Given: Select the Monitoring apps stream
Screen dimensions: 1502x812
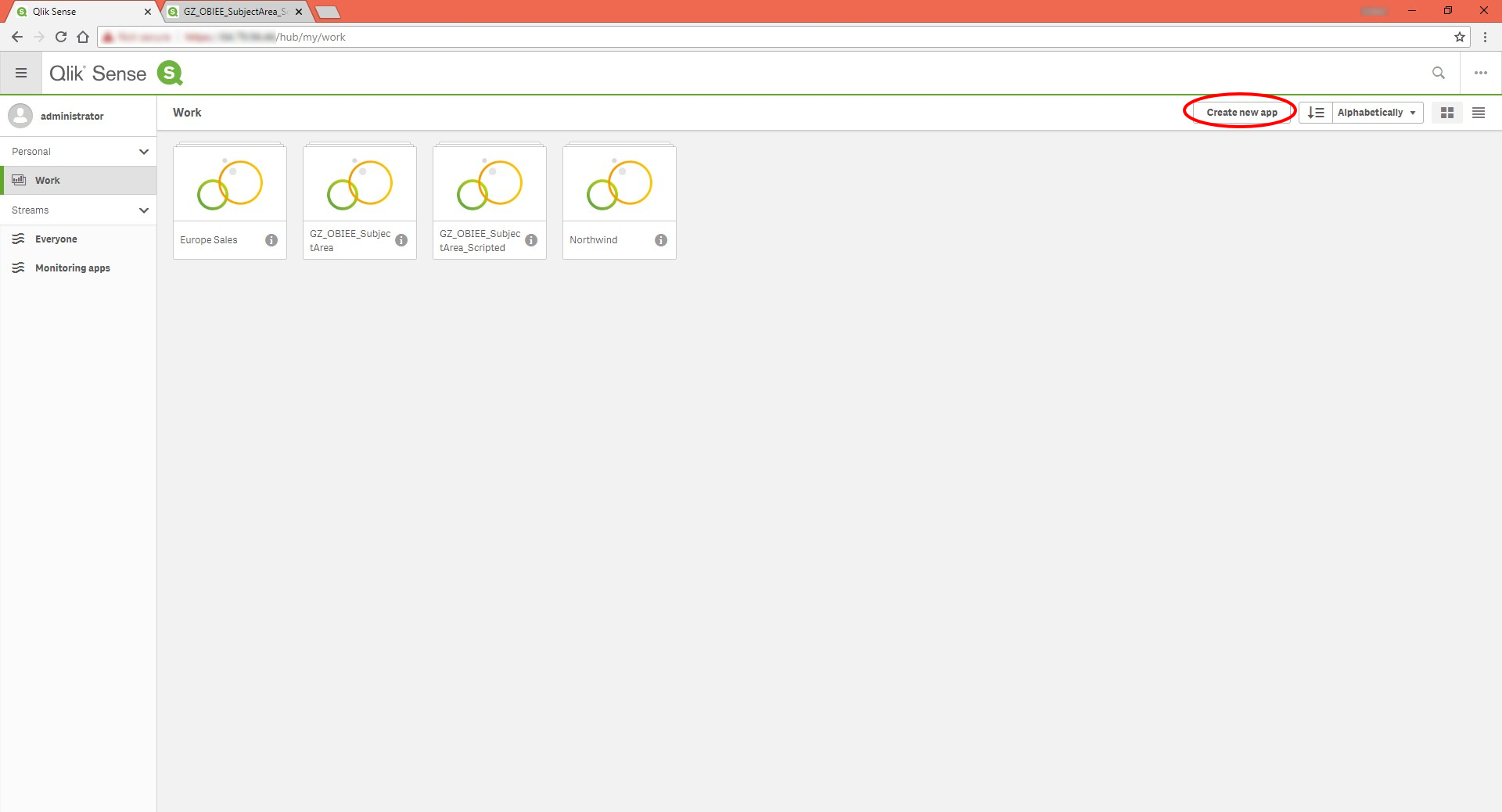Looking at the screenshot, I should tap(78, 268).
